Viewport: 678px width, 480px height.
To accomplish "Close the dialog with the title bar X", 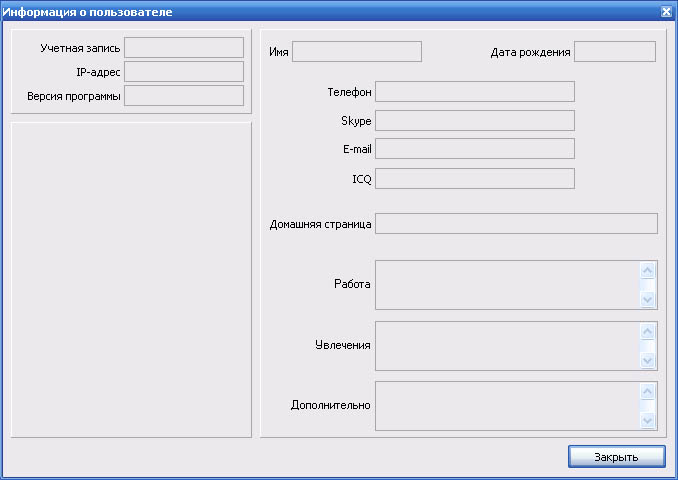I will 666,12.
